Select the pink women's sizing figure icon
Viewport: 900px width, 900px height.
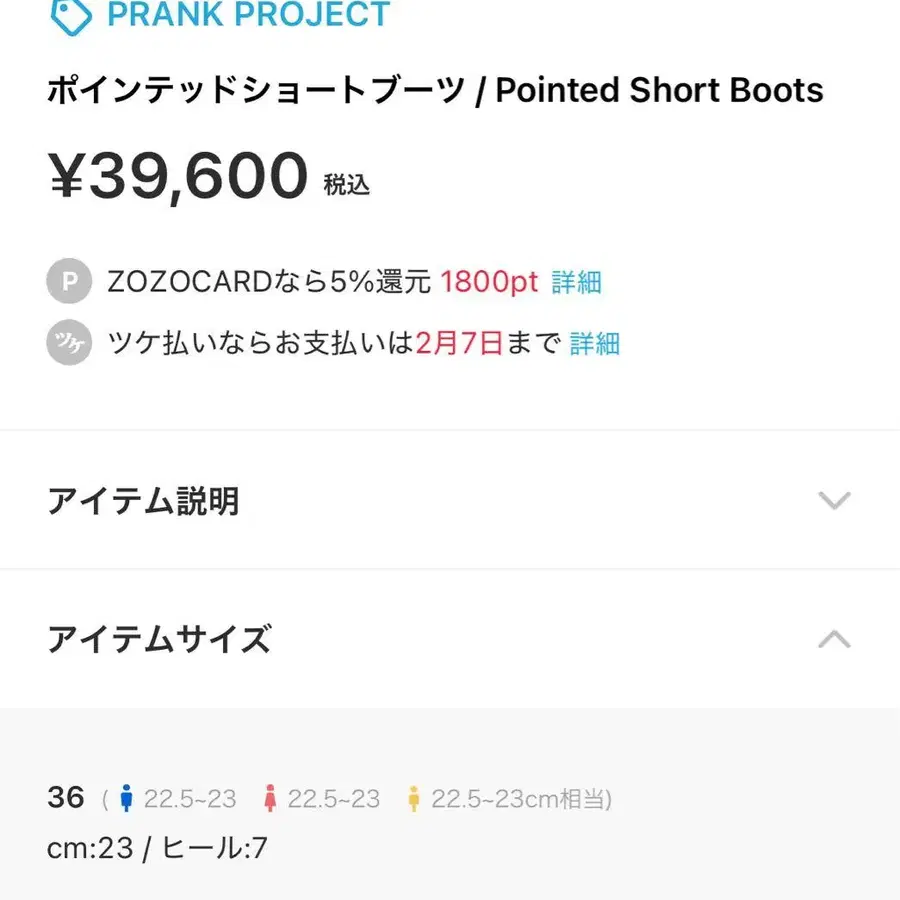(269, 797)
